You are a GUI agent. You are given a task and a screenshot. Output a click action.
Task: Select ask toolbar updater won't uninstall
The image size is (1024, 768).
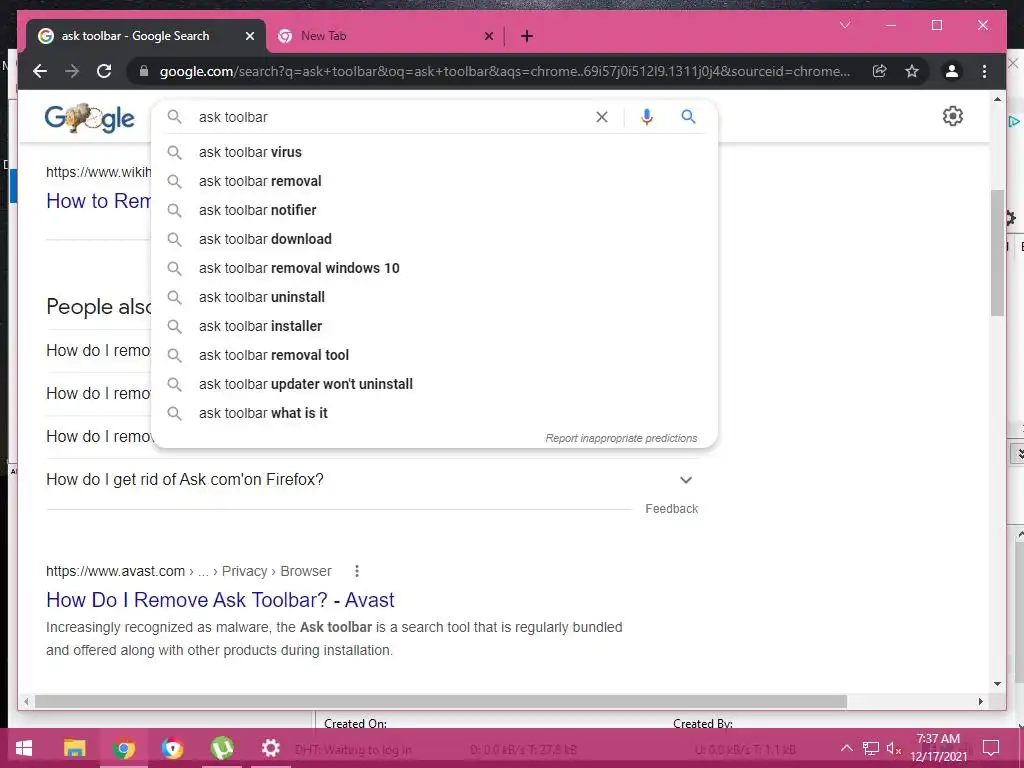[x=434, y=384]
